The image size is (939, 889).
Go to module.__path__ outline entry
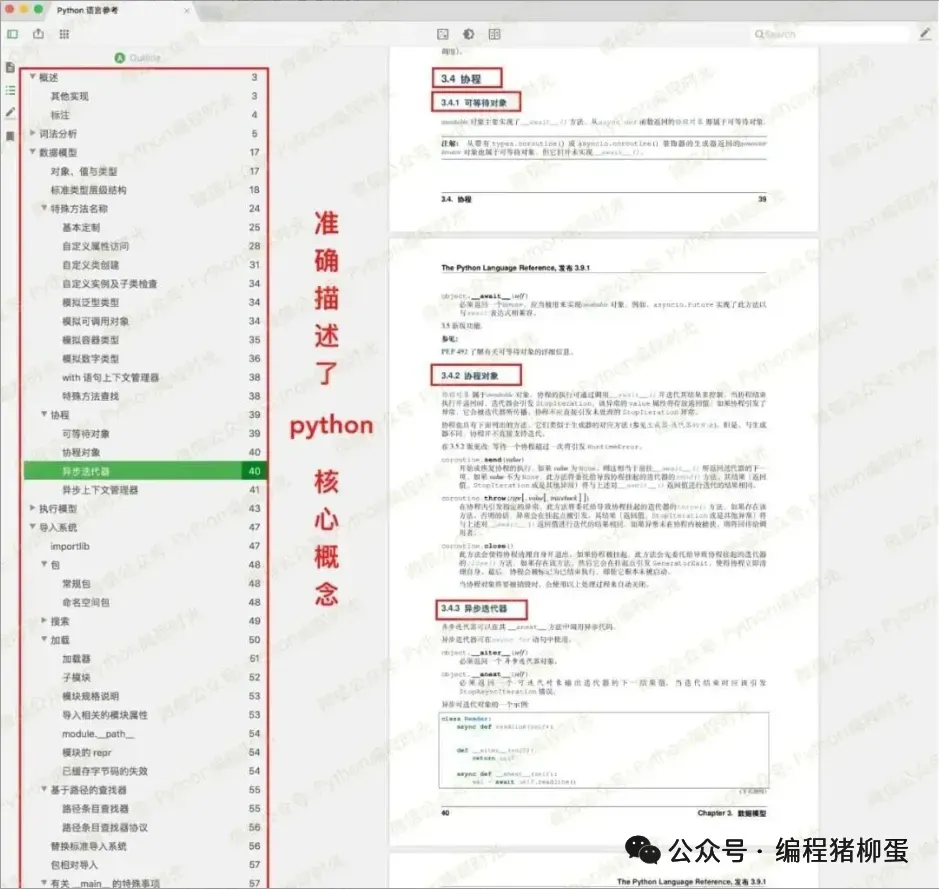point(98,733)
